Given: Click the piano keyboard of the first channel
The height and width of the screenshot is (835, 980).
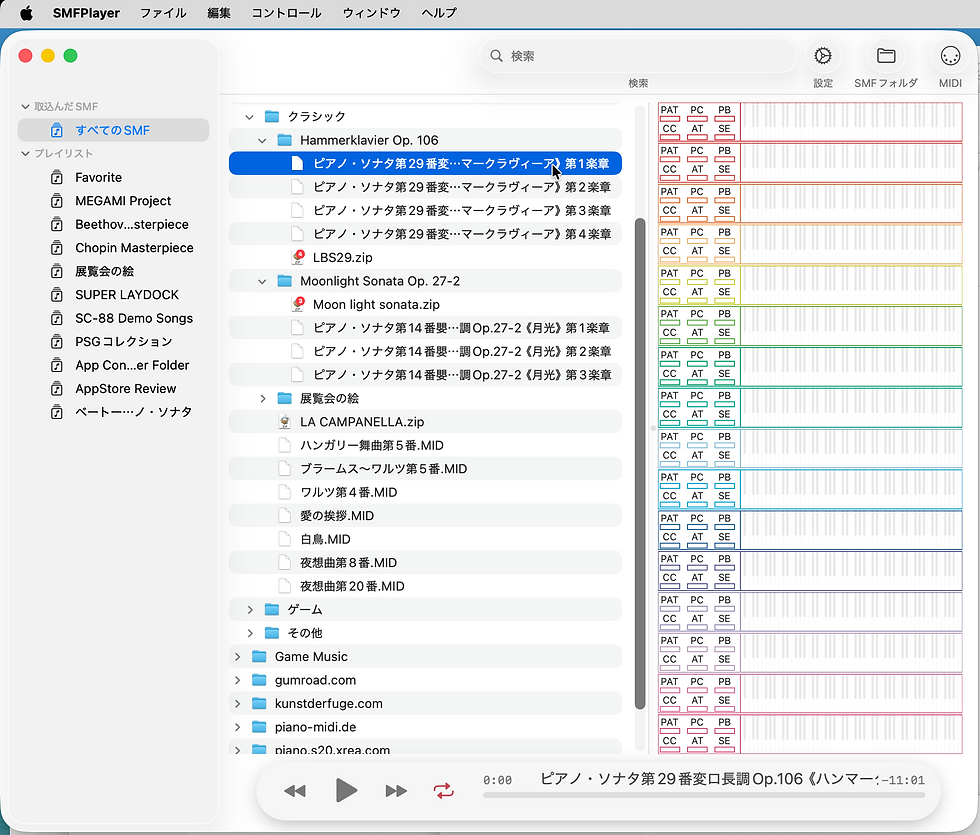Looking at the screenshot, I should [851, 122].
